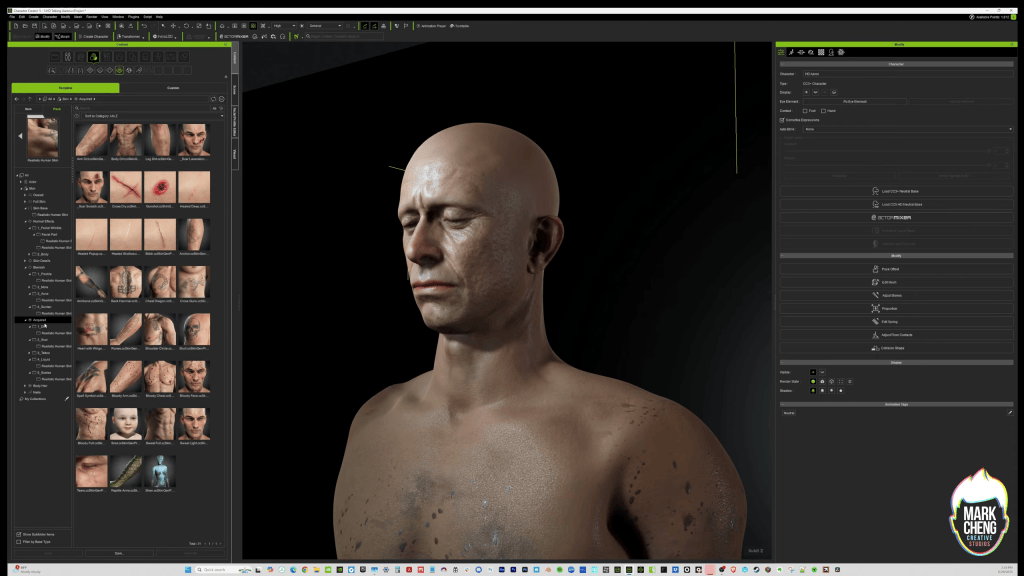Screen dimensions: 1024x576
Task: Open the Auto-Blink dropdown
Action: [x=908, y=129]
